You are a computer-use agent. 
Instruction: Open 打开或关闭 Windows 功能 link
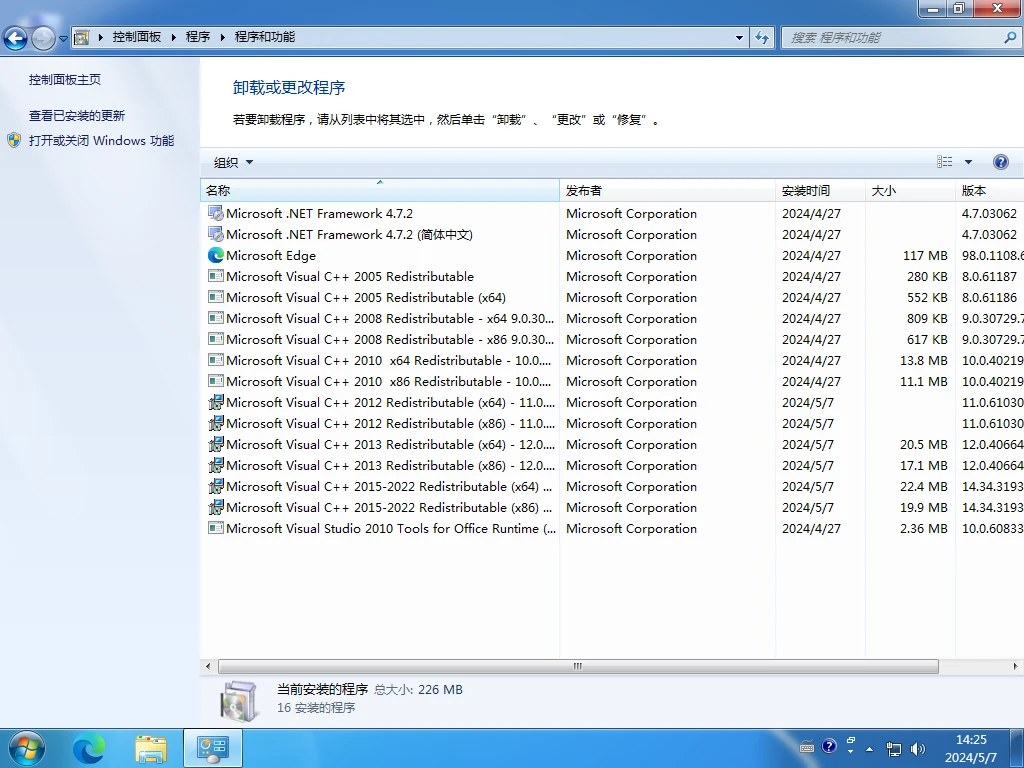tap(101, 140)
